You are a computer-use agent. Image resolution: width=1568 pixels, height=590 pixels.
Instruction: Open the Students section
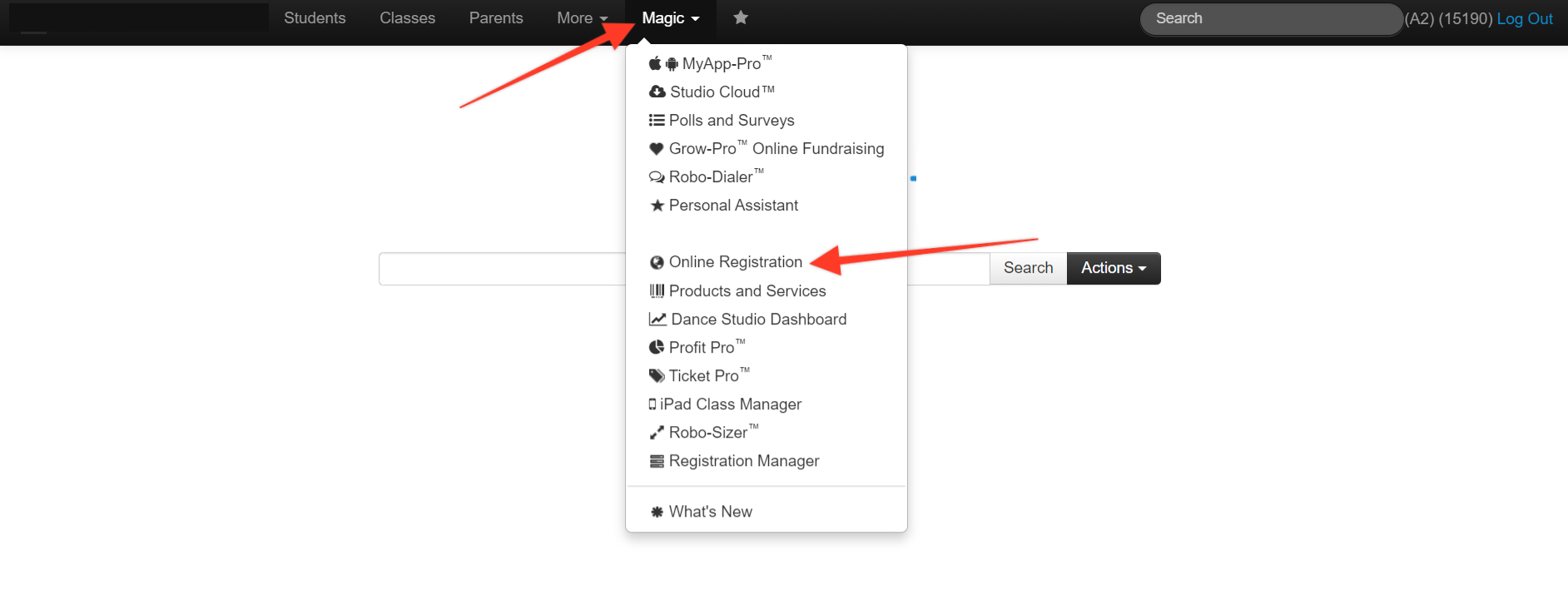coord(315,18)
